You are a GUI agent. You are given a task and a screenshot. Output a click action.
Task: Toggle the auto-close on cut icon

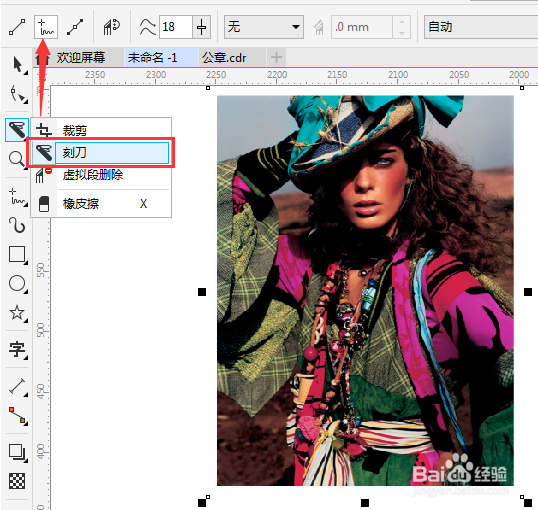(x=112, y=27)
